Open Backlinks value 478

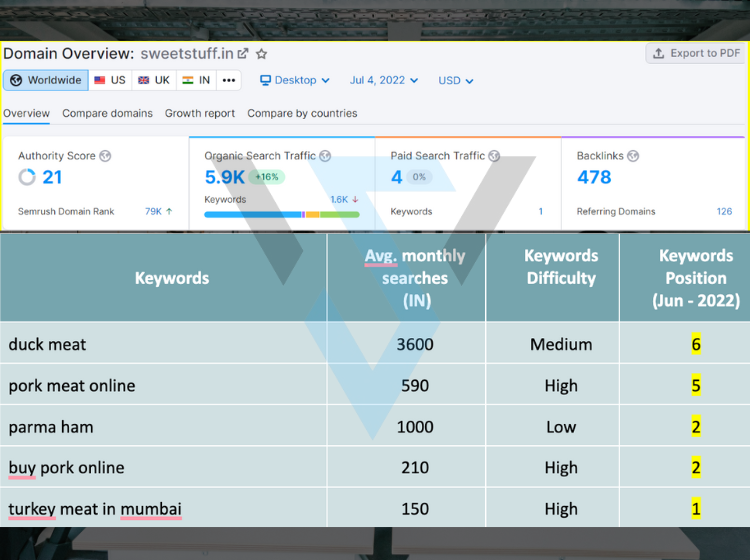[x=594, y=177]
